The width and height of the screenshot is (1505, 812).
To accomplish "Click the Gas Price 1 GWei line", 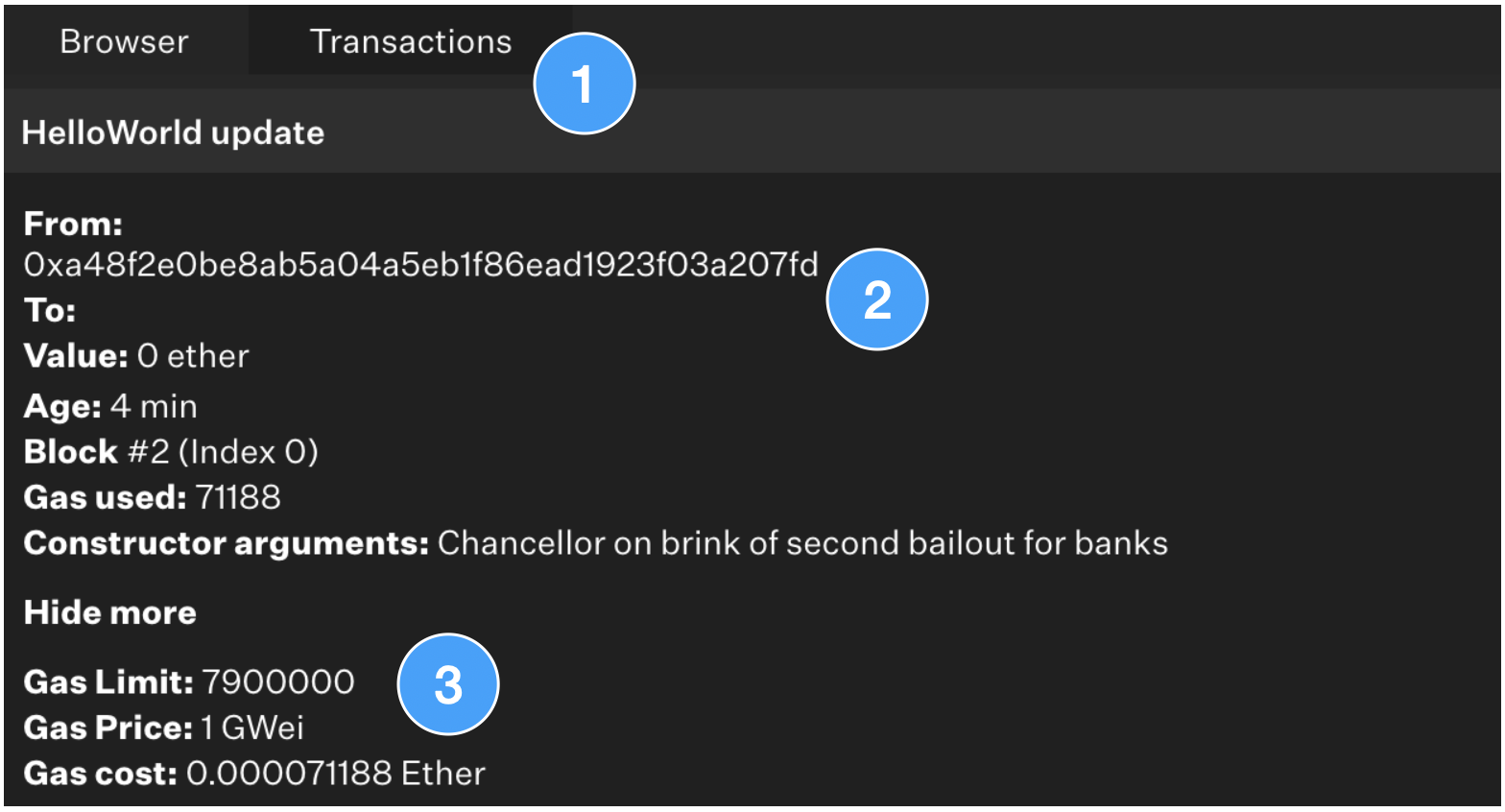I will 164,728.
